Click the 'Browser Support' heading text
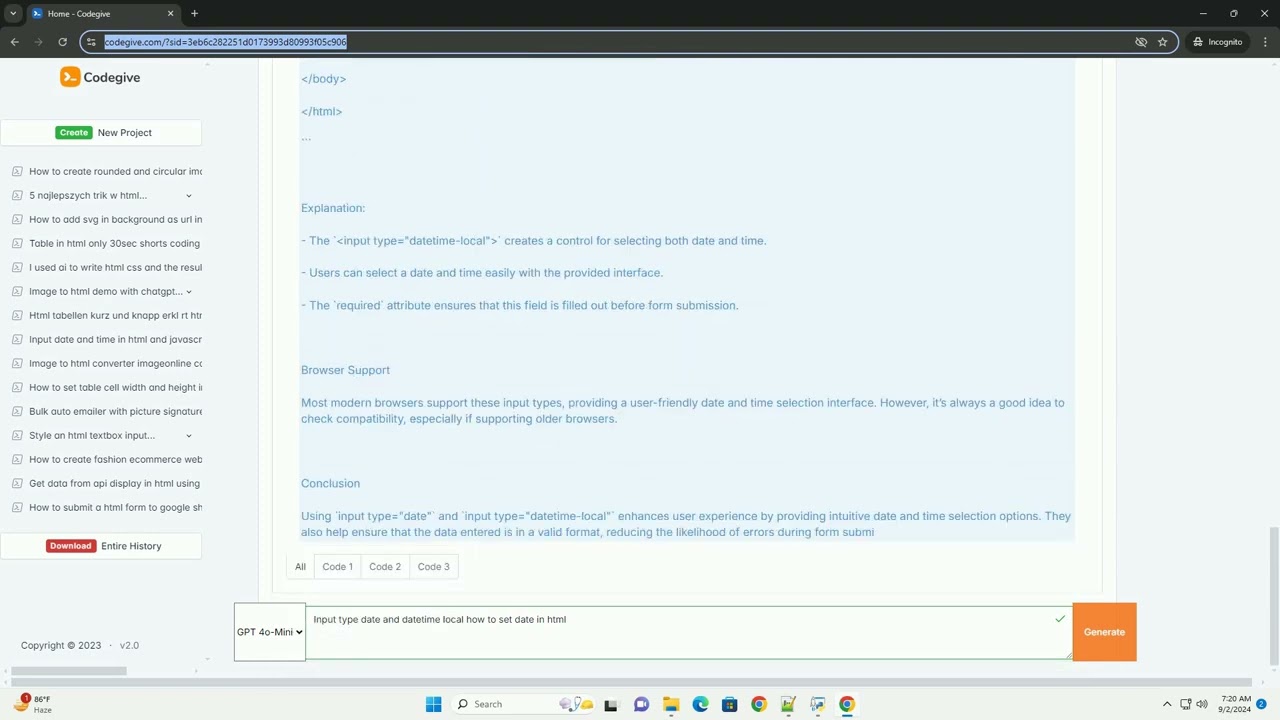 (x=345, y=370)
